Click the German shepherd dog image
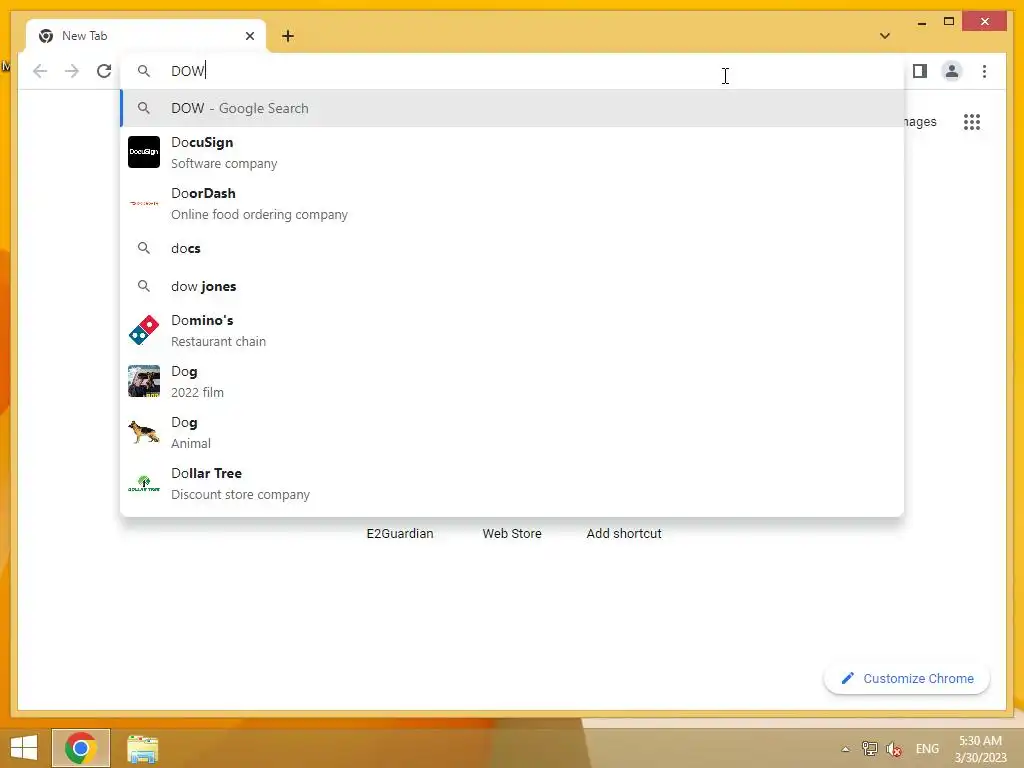The width and height of the screenshot is (1024, 768). tap(144, 432)
